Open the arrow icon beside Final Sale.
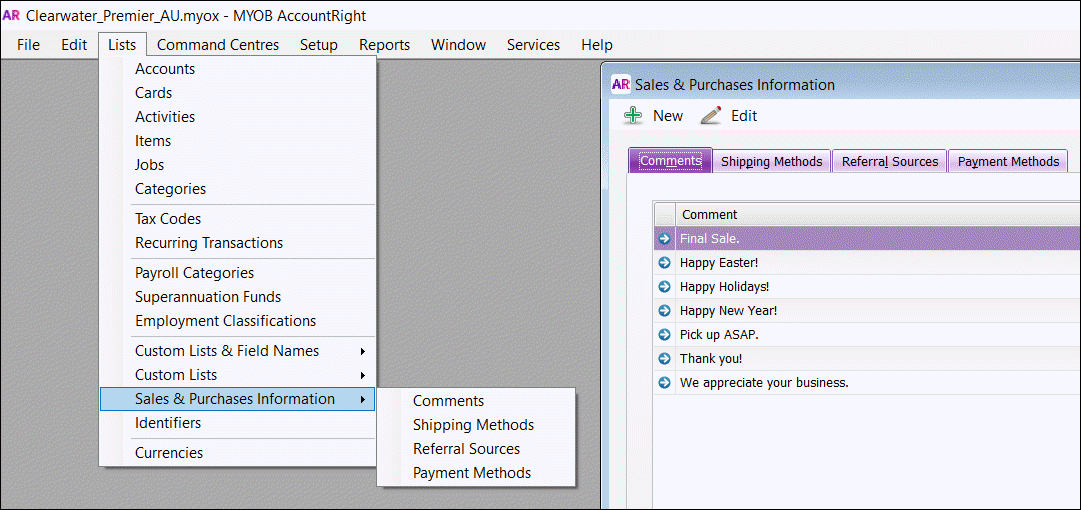Screen dimensions: 1081x510 pyautogui.click(x=664, y=238)
